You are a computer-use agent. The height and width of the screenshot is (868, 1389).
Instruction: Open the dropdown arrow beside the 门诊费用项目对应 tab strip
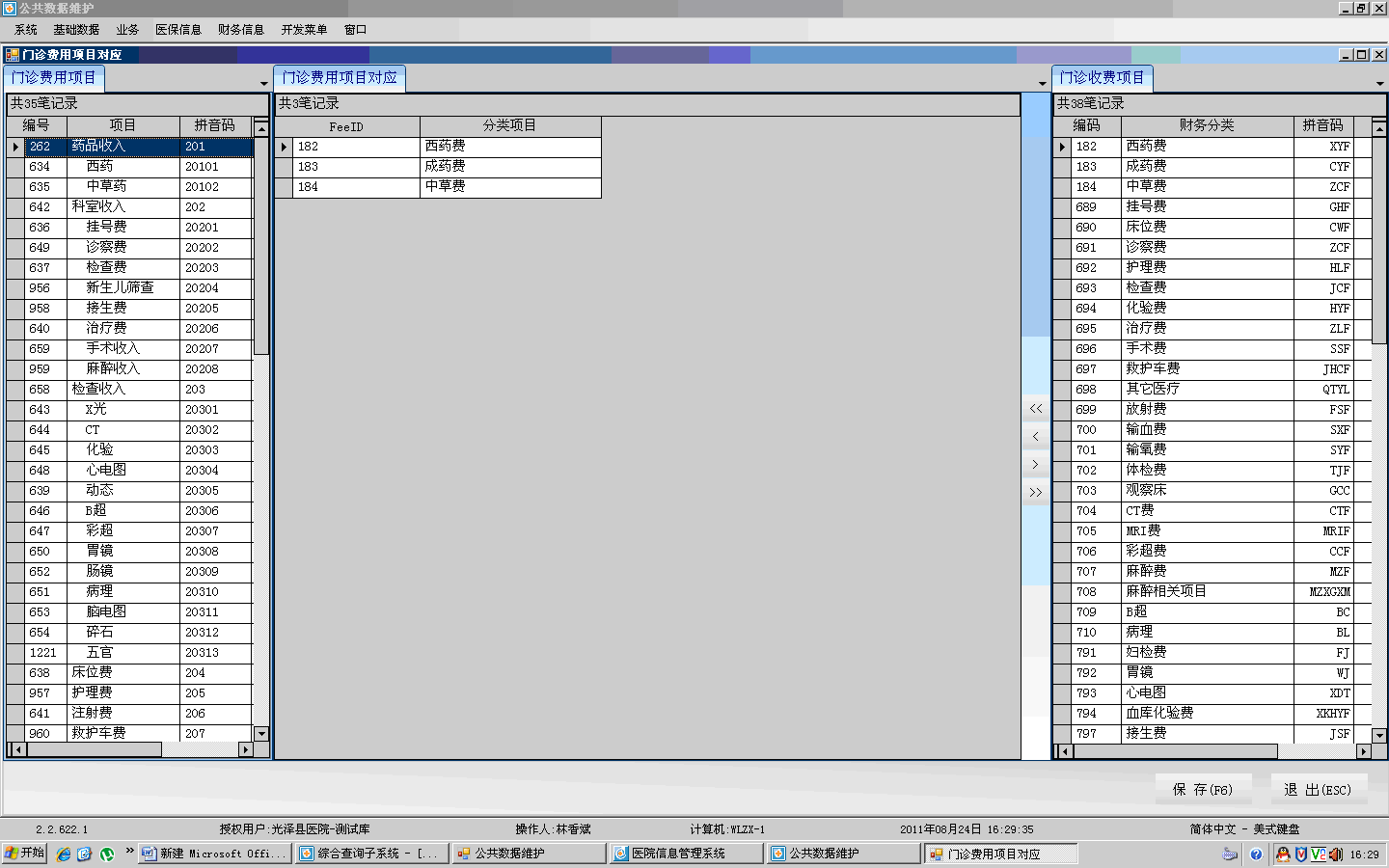pyautogui.click(x=1042, y=83)
